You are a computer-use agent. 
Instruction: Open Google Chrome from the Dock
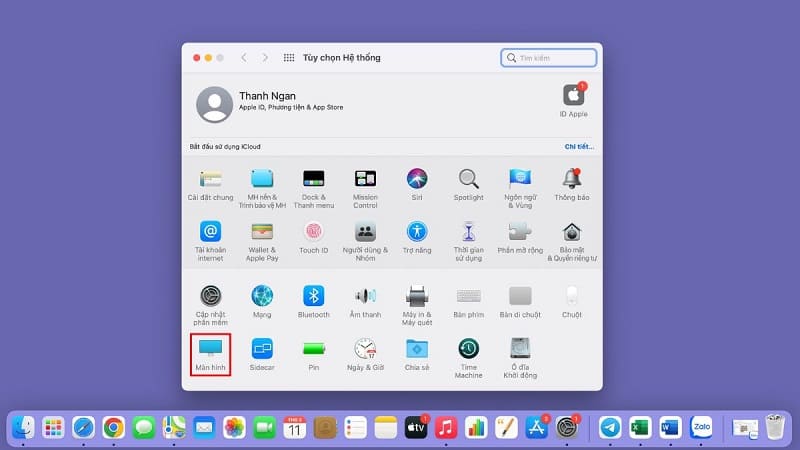pos(113,428)
